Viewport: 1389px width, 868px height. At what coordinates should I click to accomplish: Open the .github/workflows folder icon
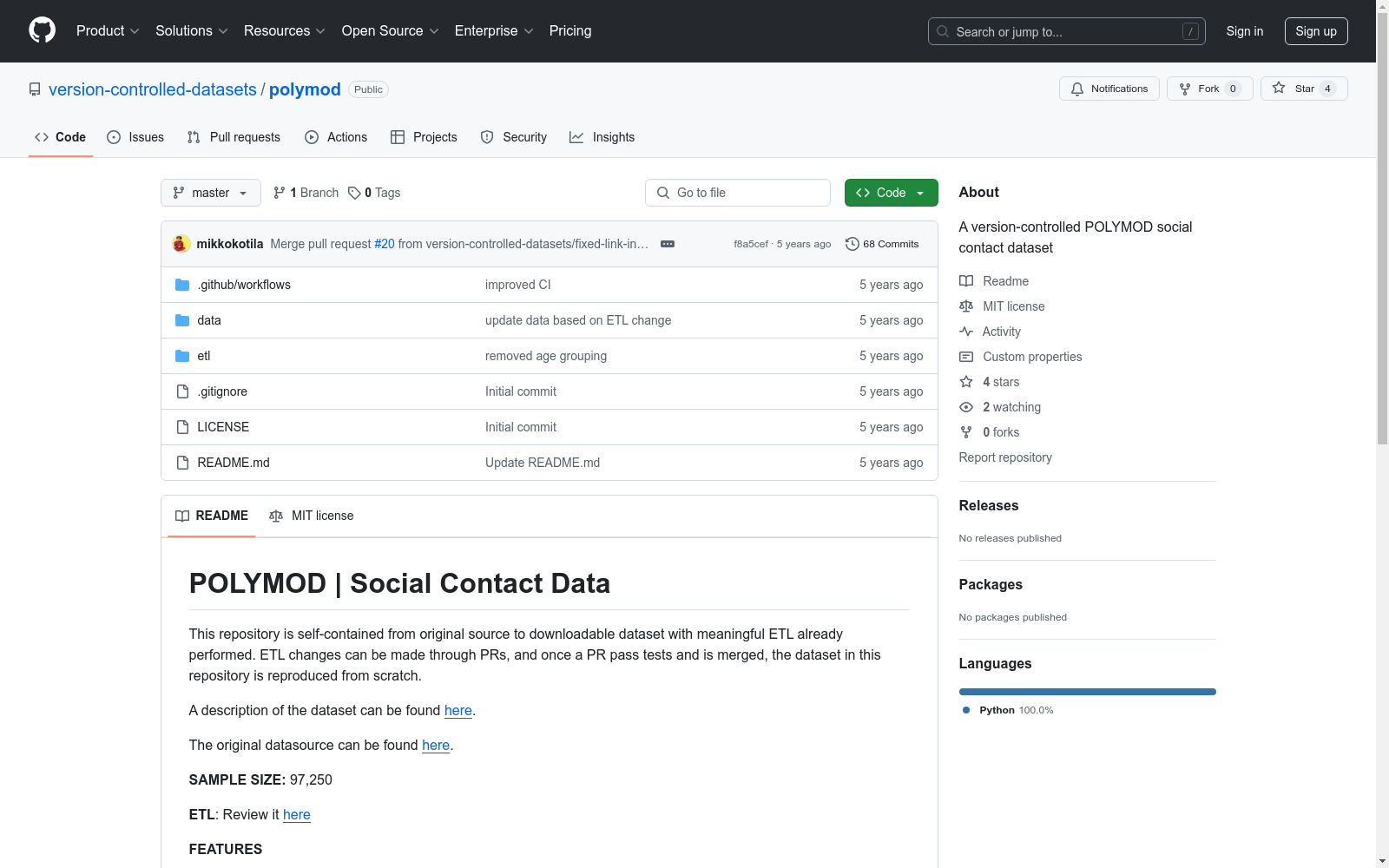(181, 284)
